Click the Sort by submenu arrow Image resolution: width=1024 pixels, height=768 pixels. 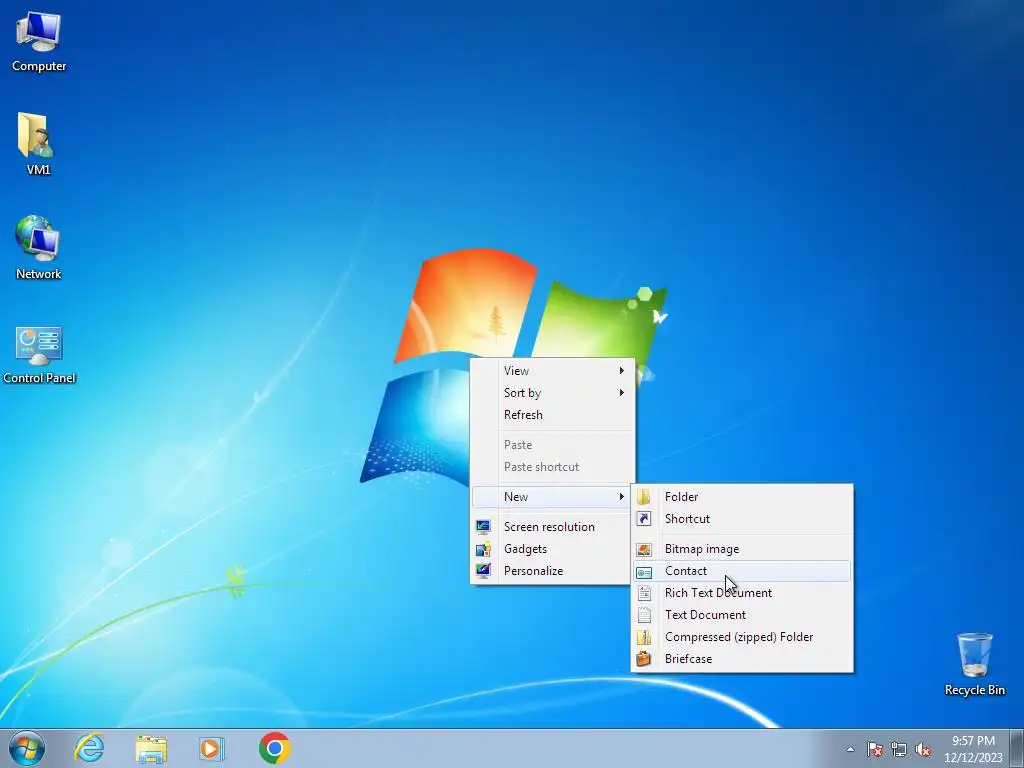pyautogui.click(x=622, y=393)
